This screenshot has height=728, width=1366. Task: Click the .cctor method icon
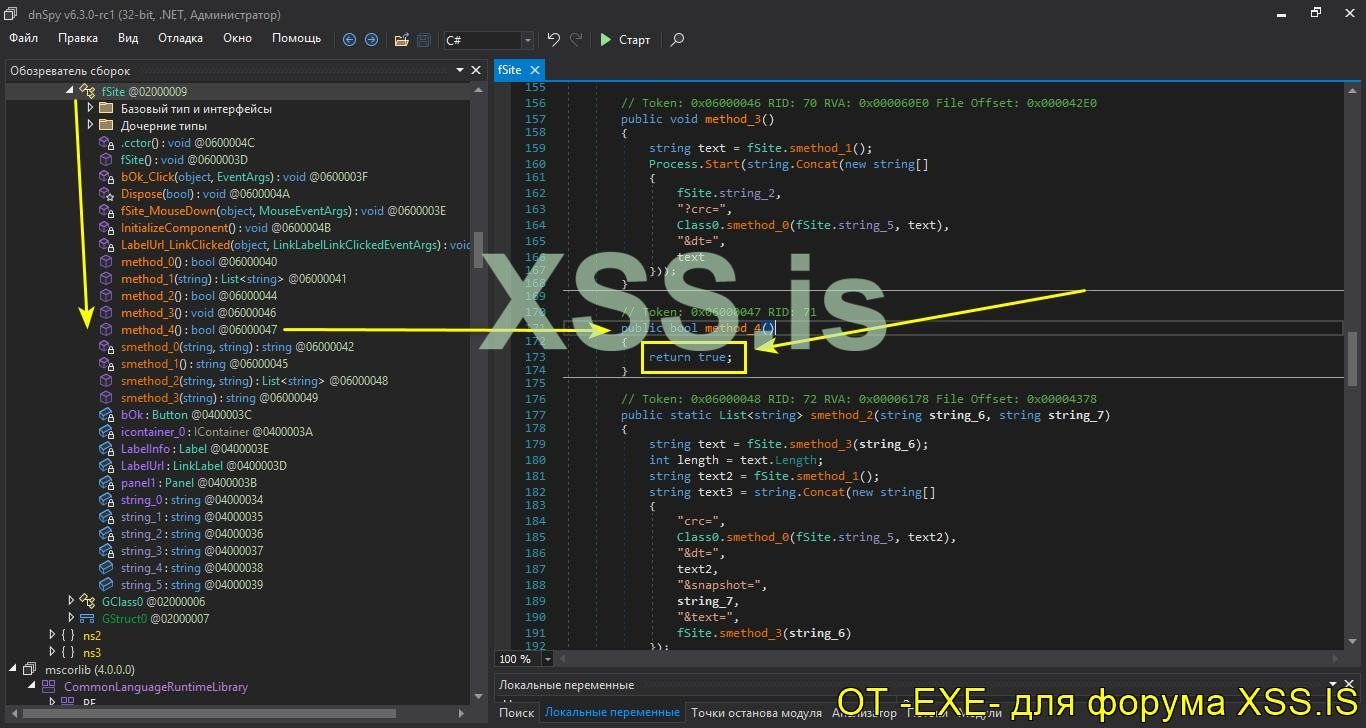click(x=107, y=143)
